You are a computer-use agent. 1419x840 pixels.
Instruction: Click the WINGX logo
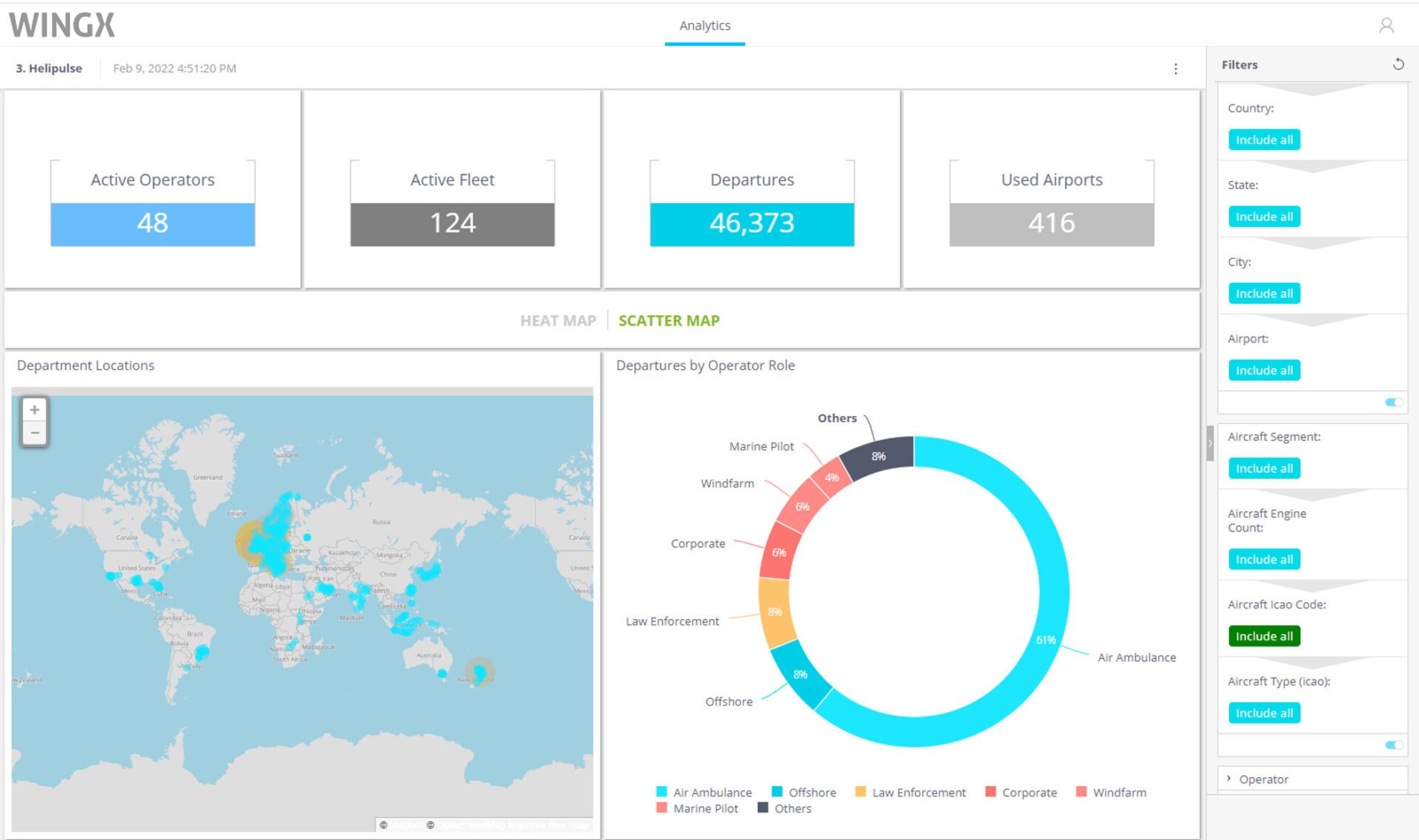[62, 25]
